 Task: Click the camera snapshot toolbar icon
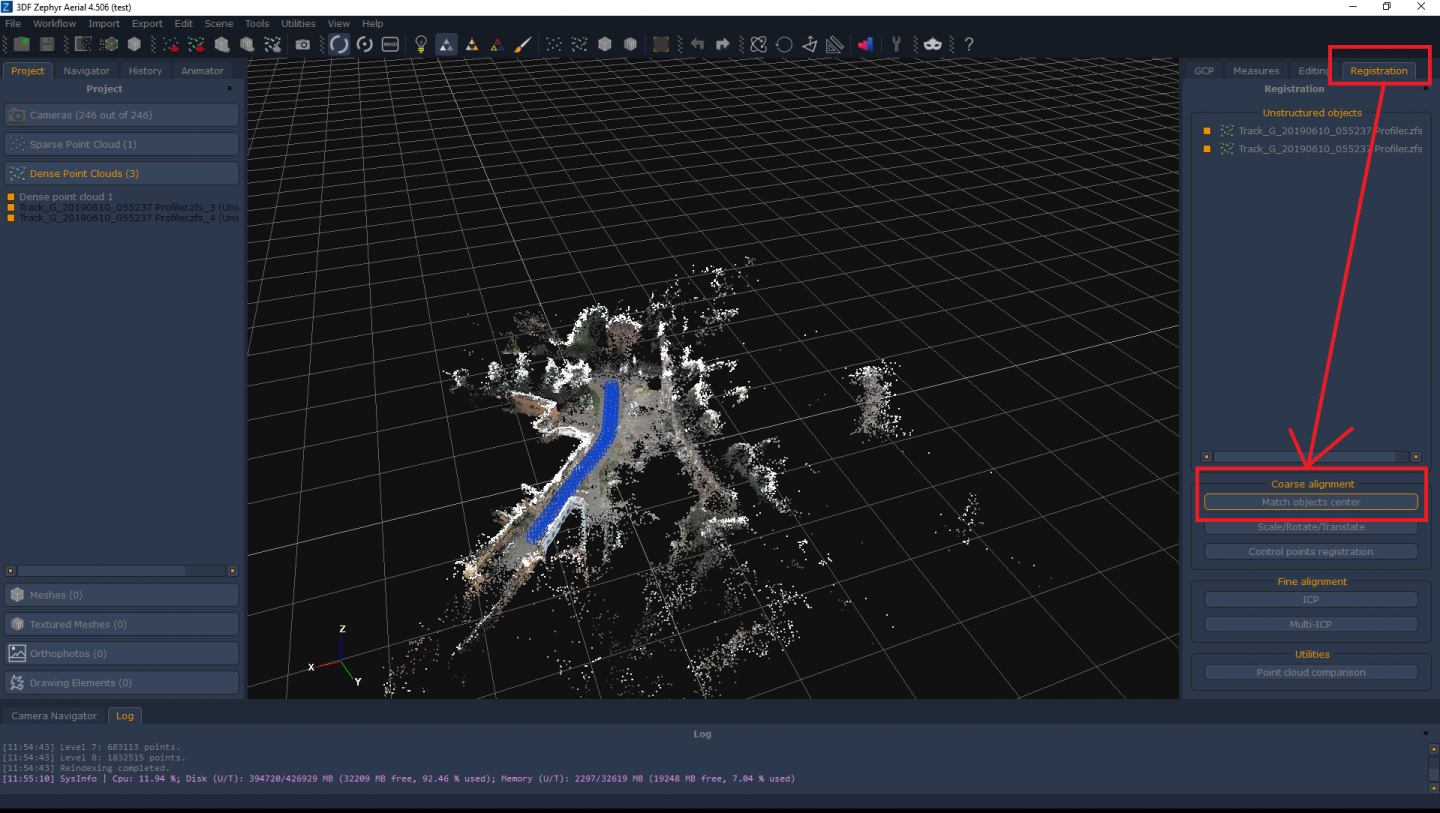[303, 44]
